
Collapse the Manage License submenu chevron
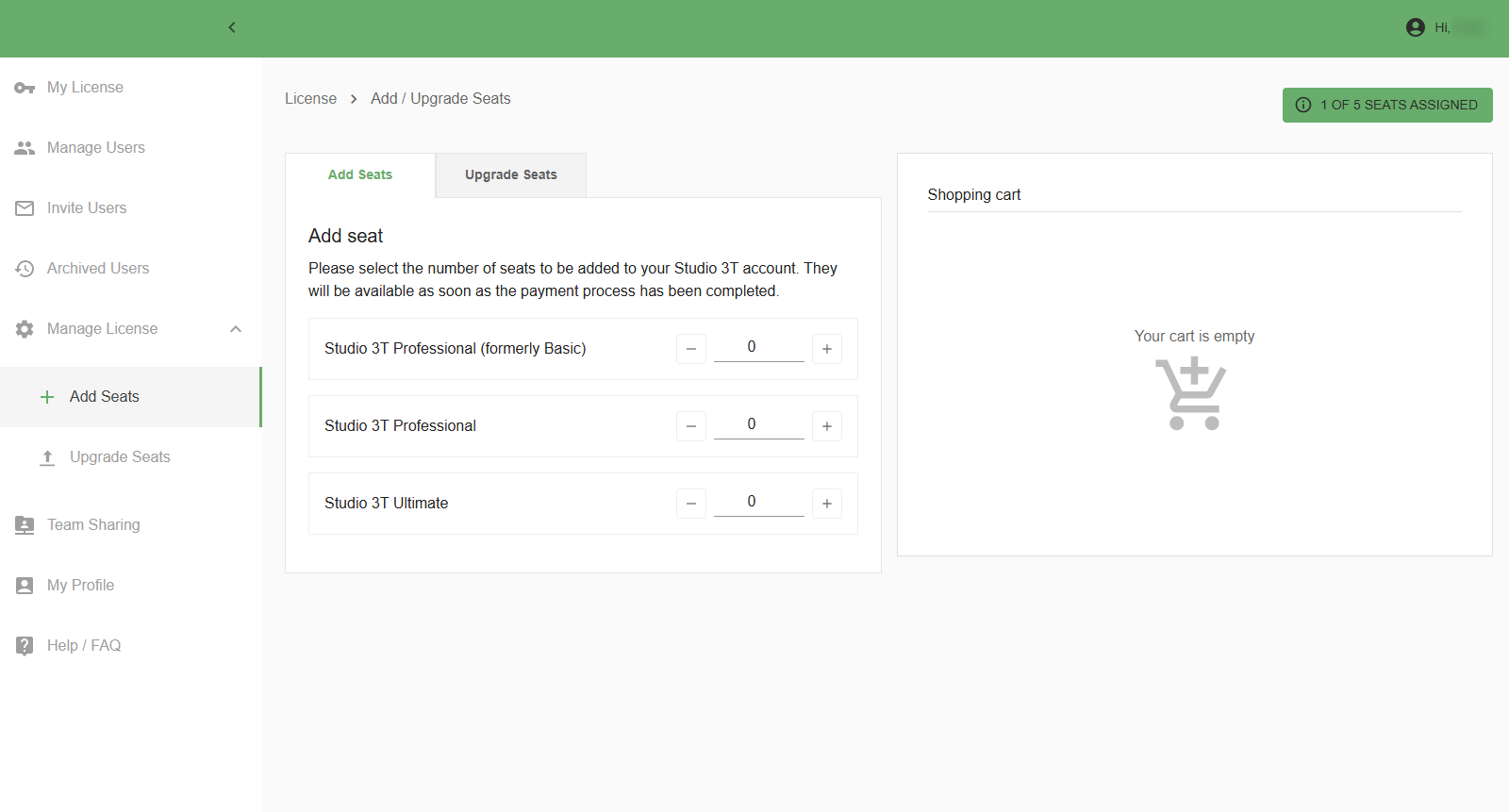(x=236, y=329)
